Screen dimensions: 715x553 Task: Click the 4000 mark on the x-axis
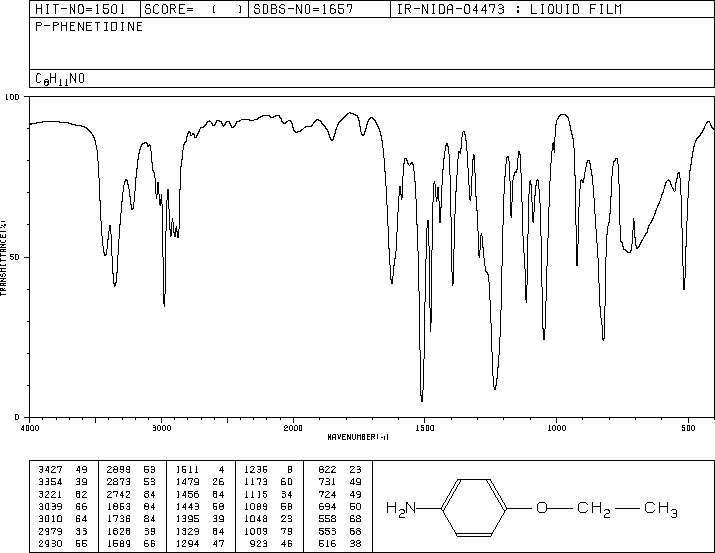(30, 427)
